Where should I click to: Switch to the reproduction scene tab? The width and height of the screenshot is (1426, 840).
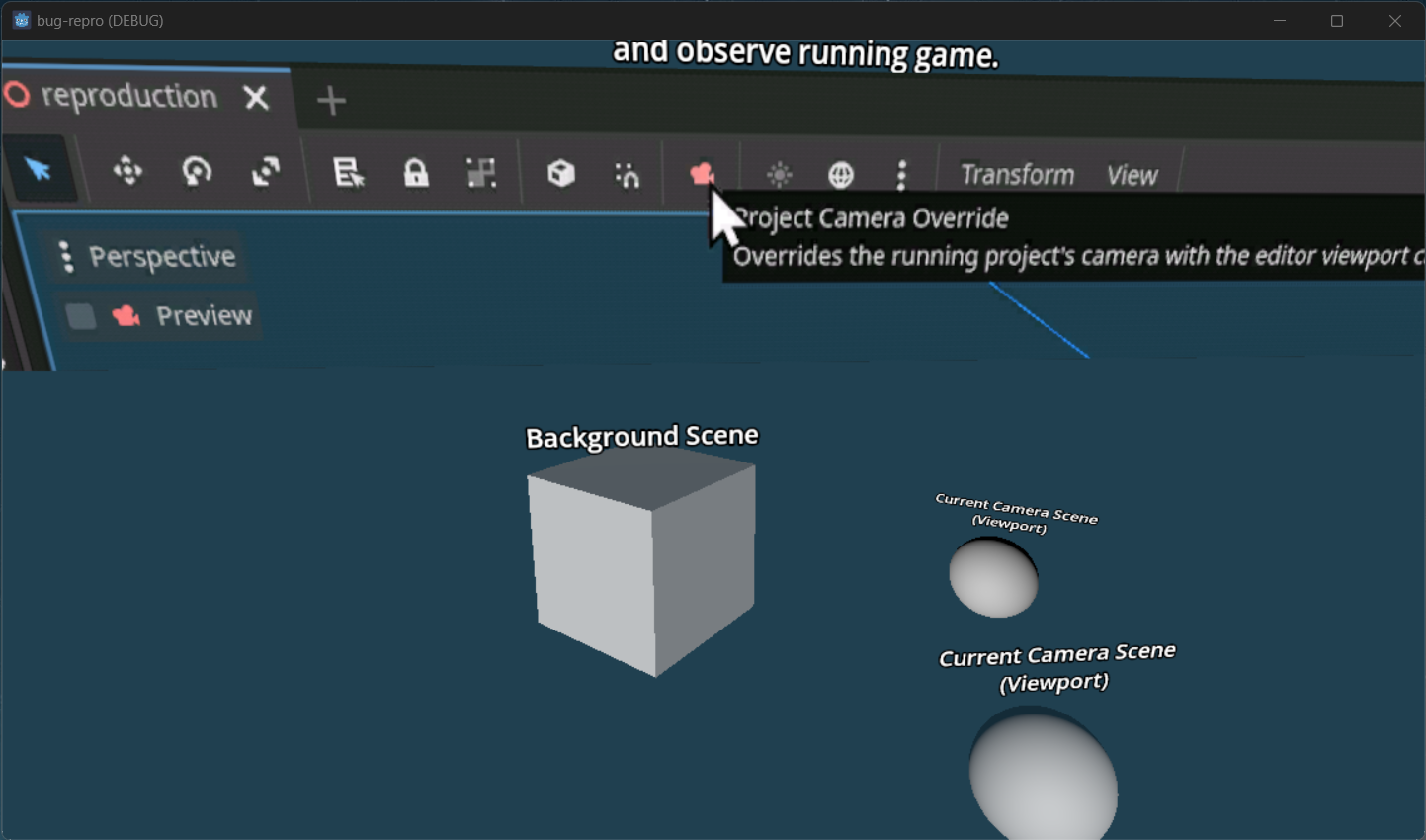[128, 96]
